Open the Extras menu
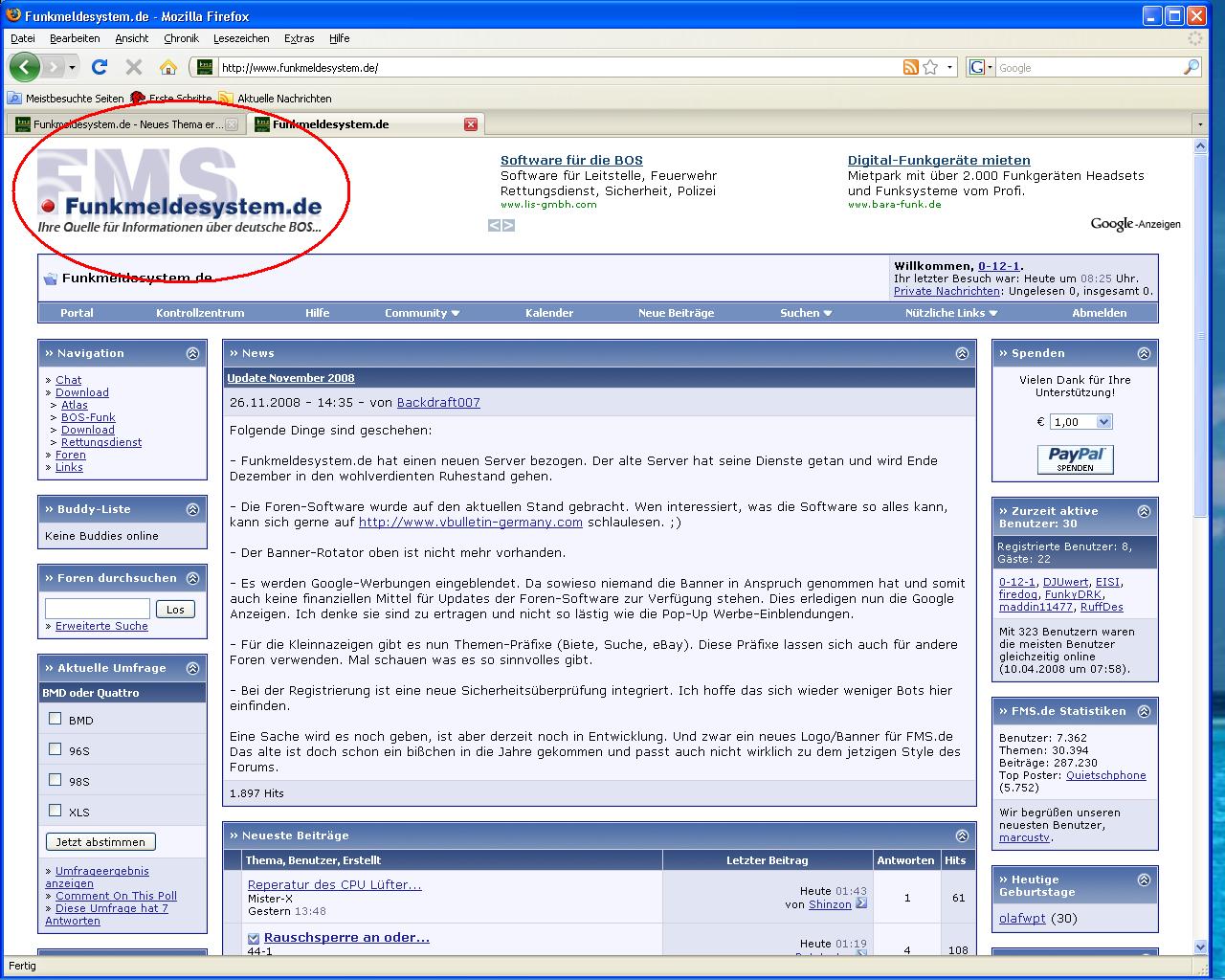 (x=300, y=38)
